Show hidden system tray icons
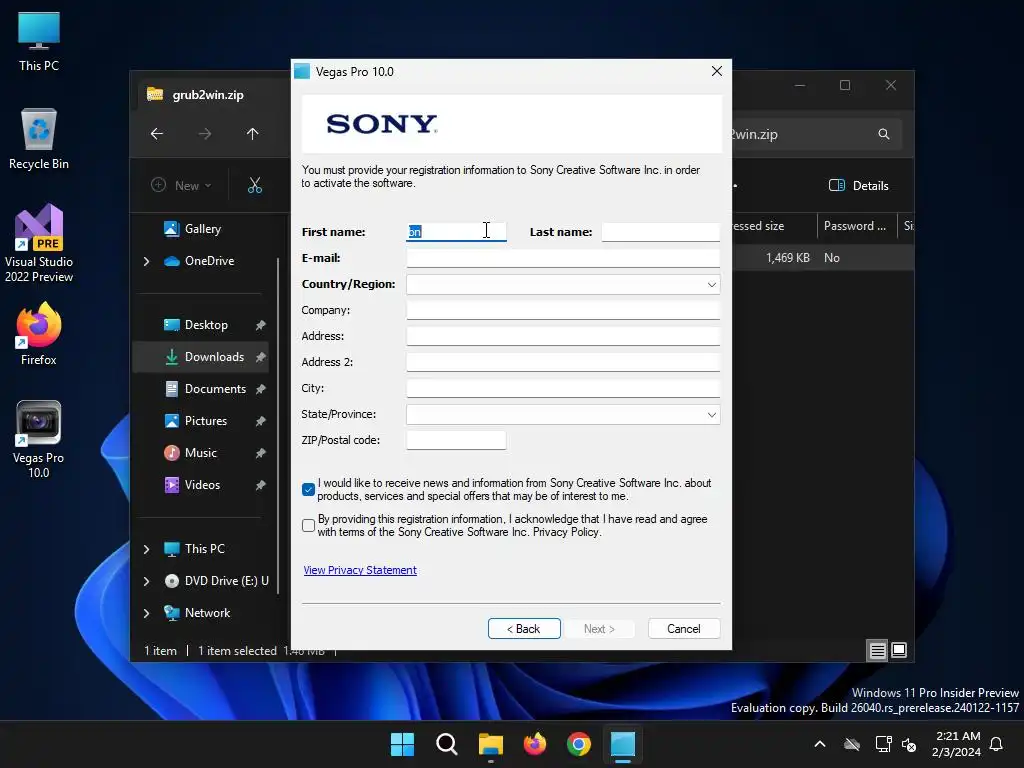Screen dimensions: 1024x768 tap(820, 744)
